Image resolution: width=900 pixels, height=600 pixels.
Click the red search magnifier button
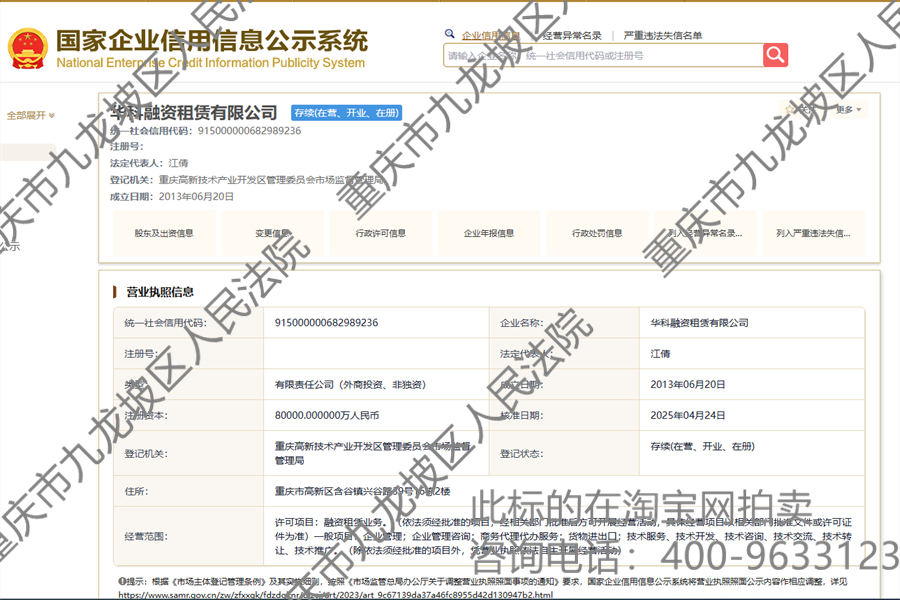click(775, 55)
